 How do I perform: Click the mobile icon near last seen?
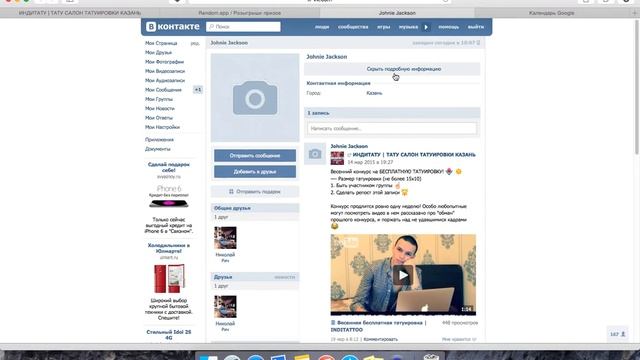[x=478, y=43]
